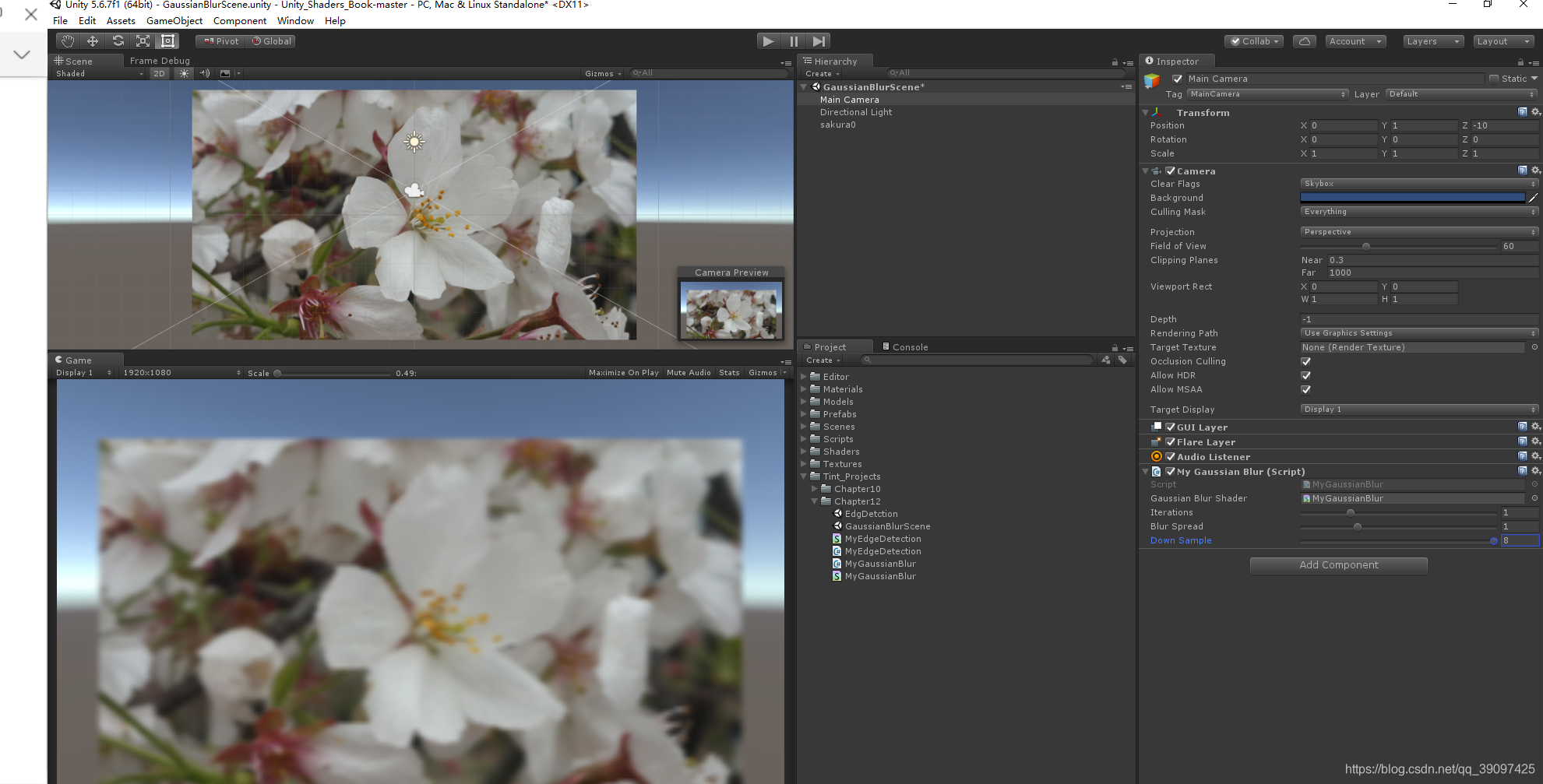The image size is (1543, 784).
Task: Toggle Mute Audio in Game view
Action: (689, 373)
